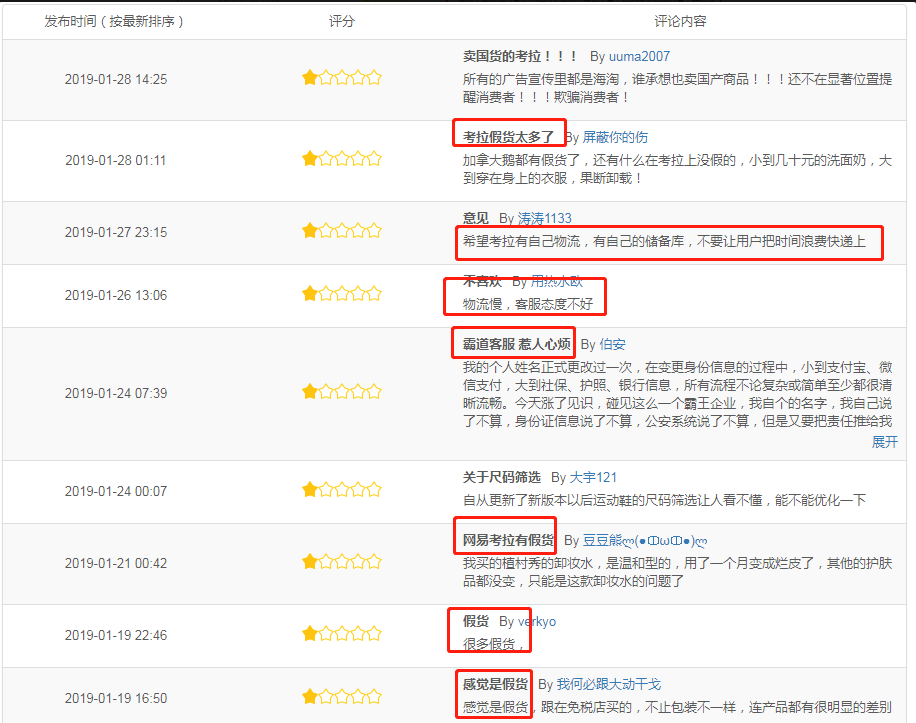Click timestamp 2019-01-26 13:06
This screenshot has width=916, height=723.
tap(116, 296)
